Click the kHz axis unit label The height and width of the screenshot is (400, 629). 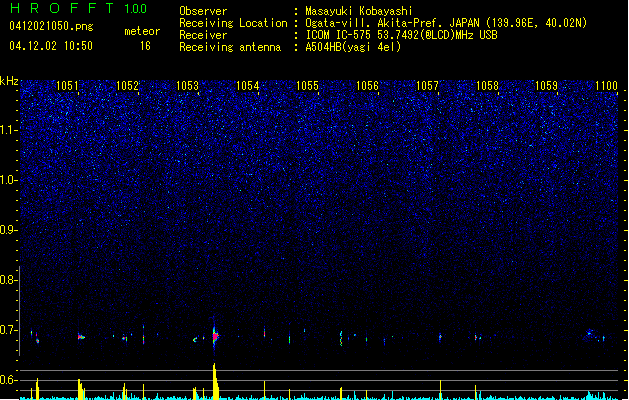tap(9, 81)
